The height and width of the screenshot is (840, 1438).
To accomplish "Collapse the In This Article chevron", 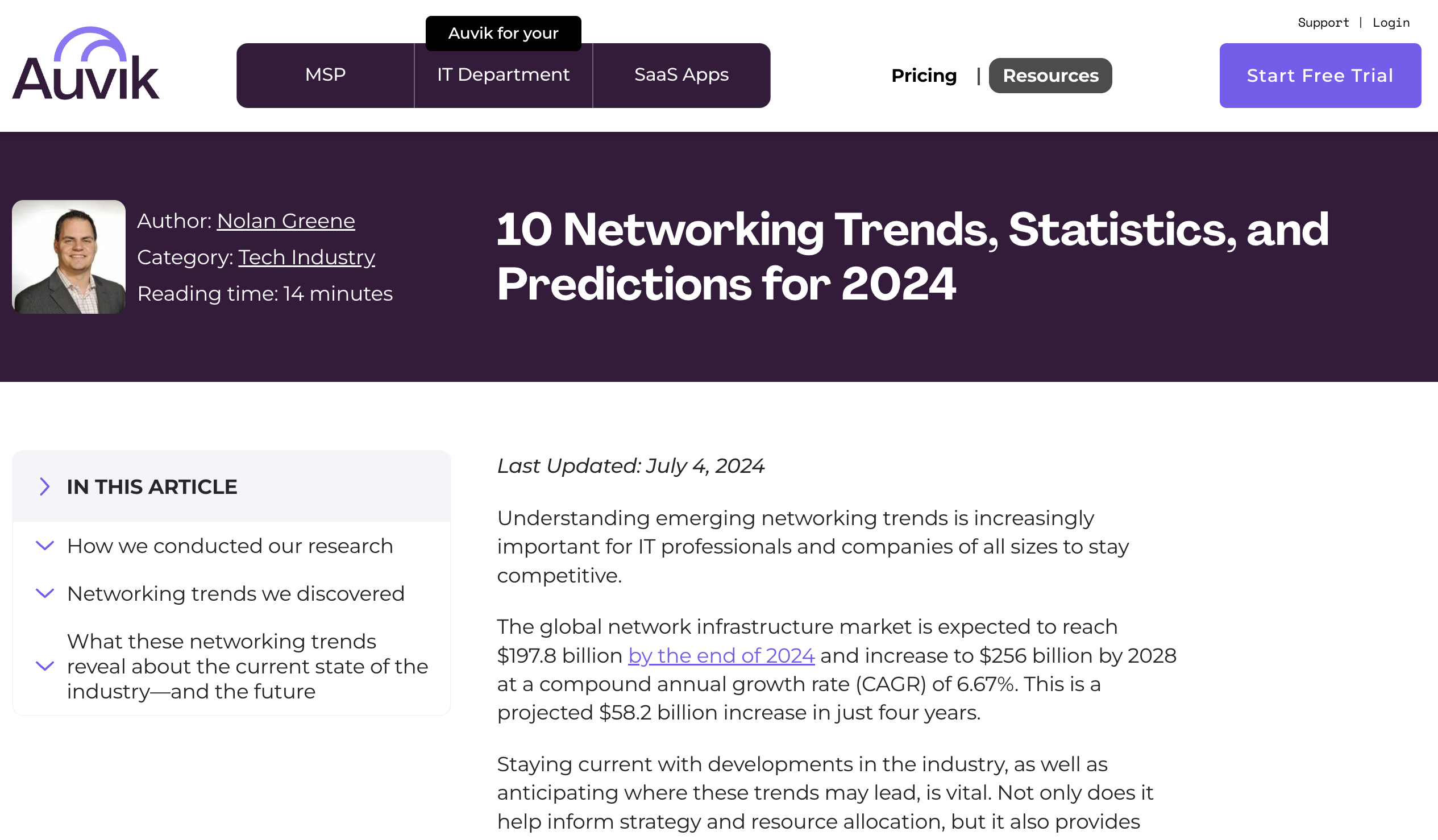I will [x=44, y=486].
